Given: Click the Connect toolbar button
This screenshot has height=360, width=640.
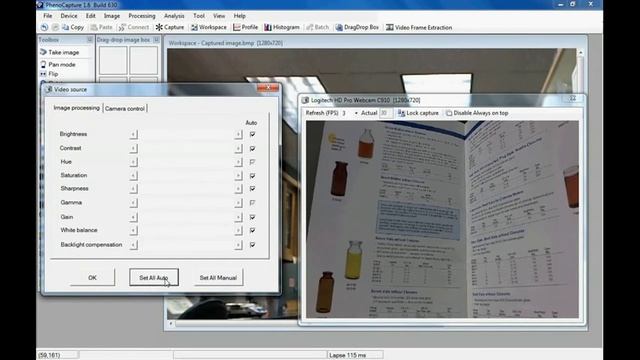Looking at the screenshot, I should pyautogui.click(x=134, y=27).
